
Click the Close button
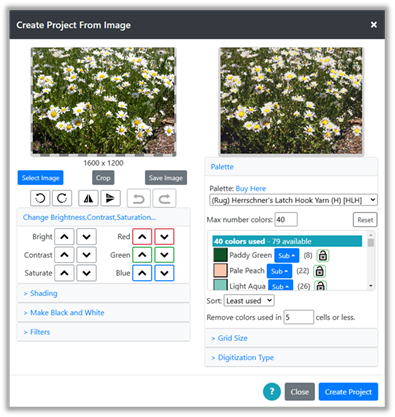pyautogui.click(x=299, y=392)
